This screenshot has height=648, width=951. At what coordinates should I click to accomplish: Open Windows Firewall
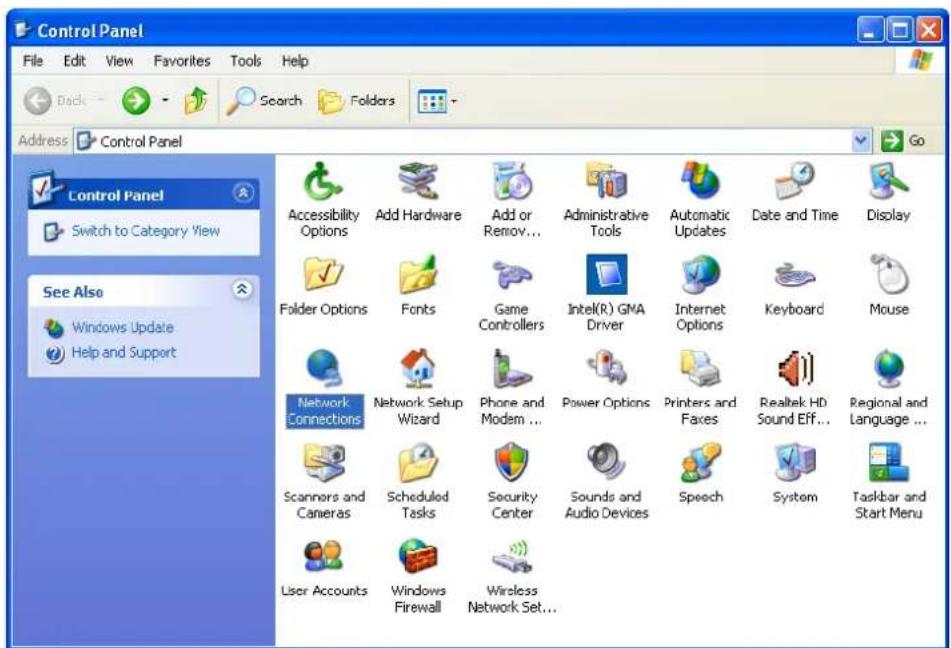click(x=418, y=576)
